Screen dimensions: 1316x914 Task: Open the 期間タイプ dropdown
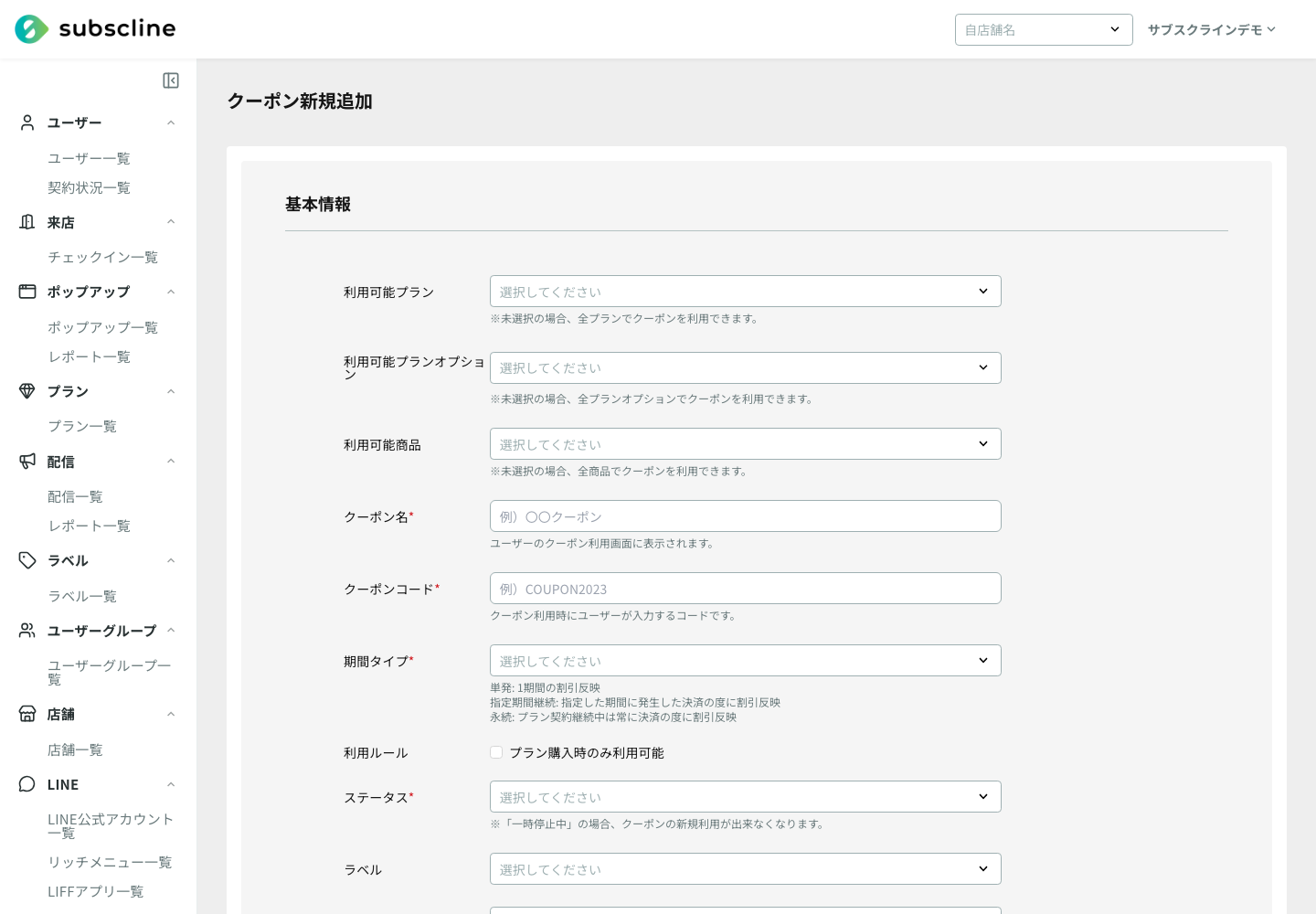click(746, 661)
